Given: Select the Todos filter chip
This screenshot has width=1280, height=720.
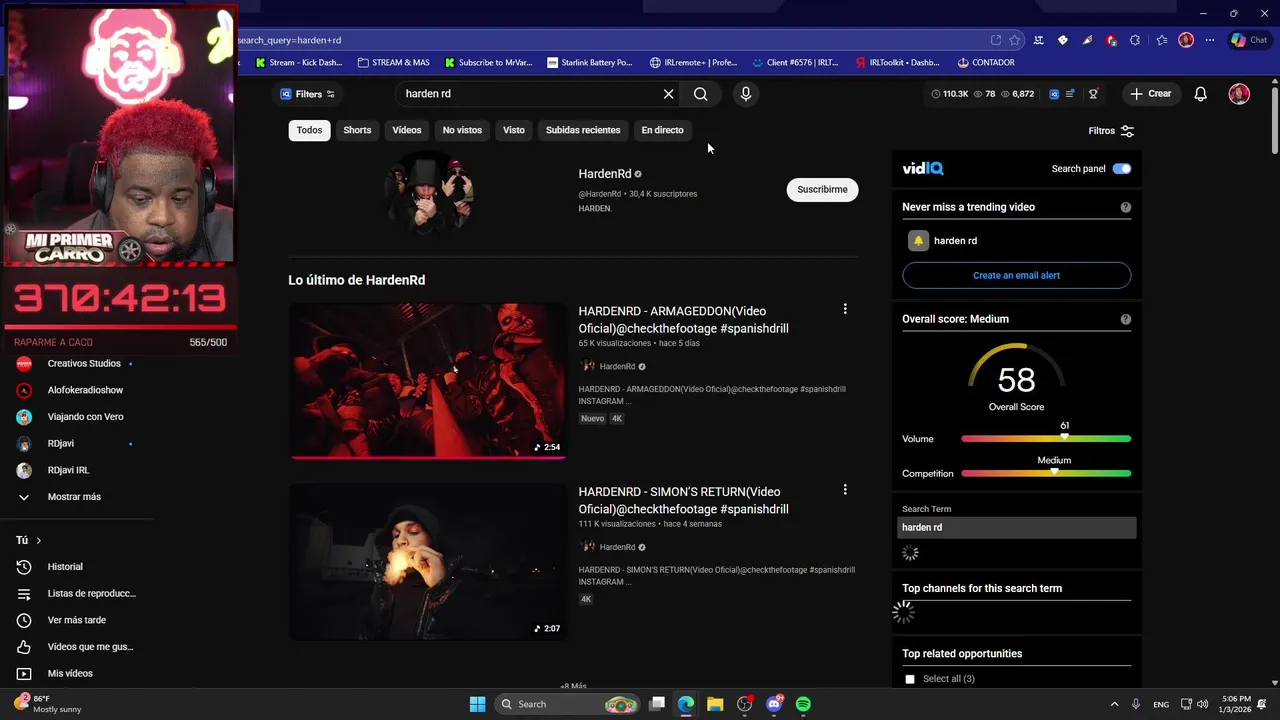Looking at the screenshot, I should click(309, 130).
